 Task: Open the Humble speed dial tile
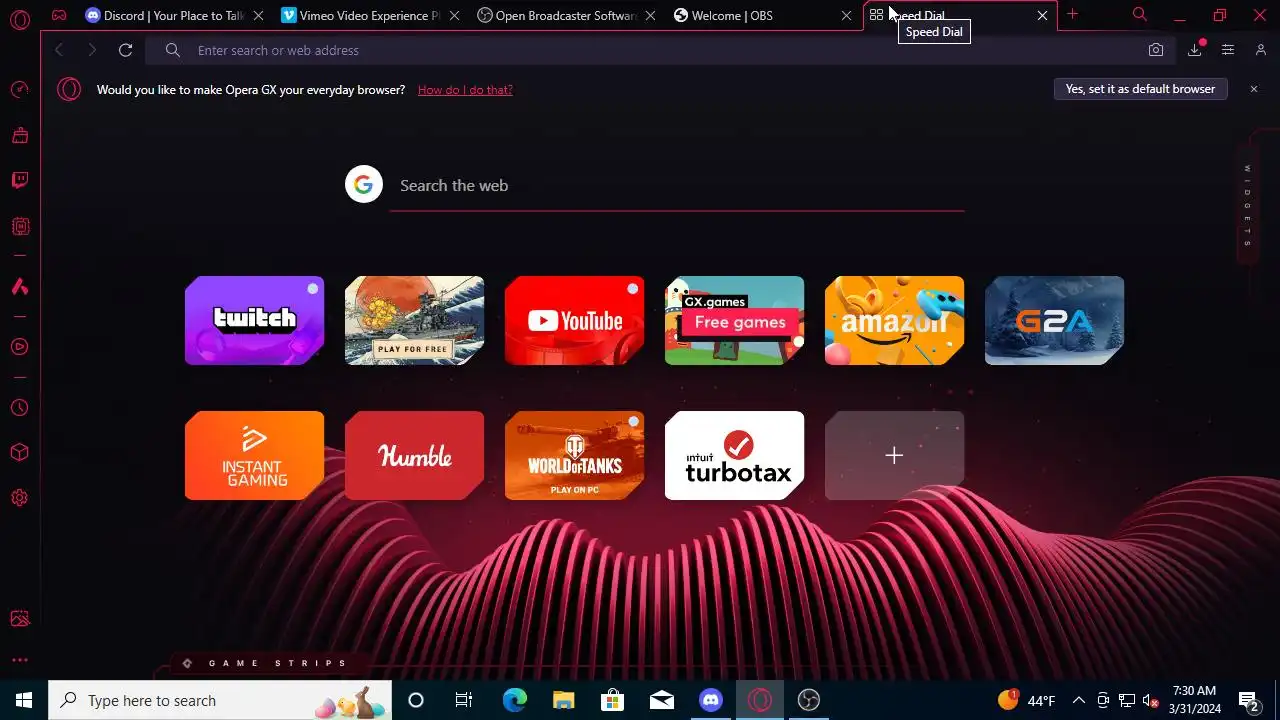pyautogui.click(x=414, y=455)
